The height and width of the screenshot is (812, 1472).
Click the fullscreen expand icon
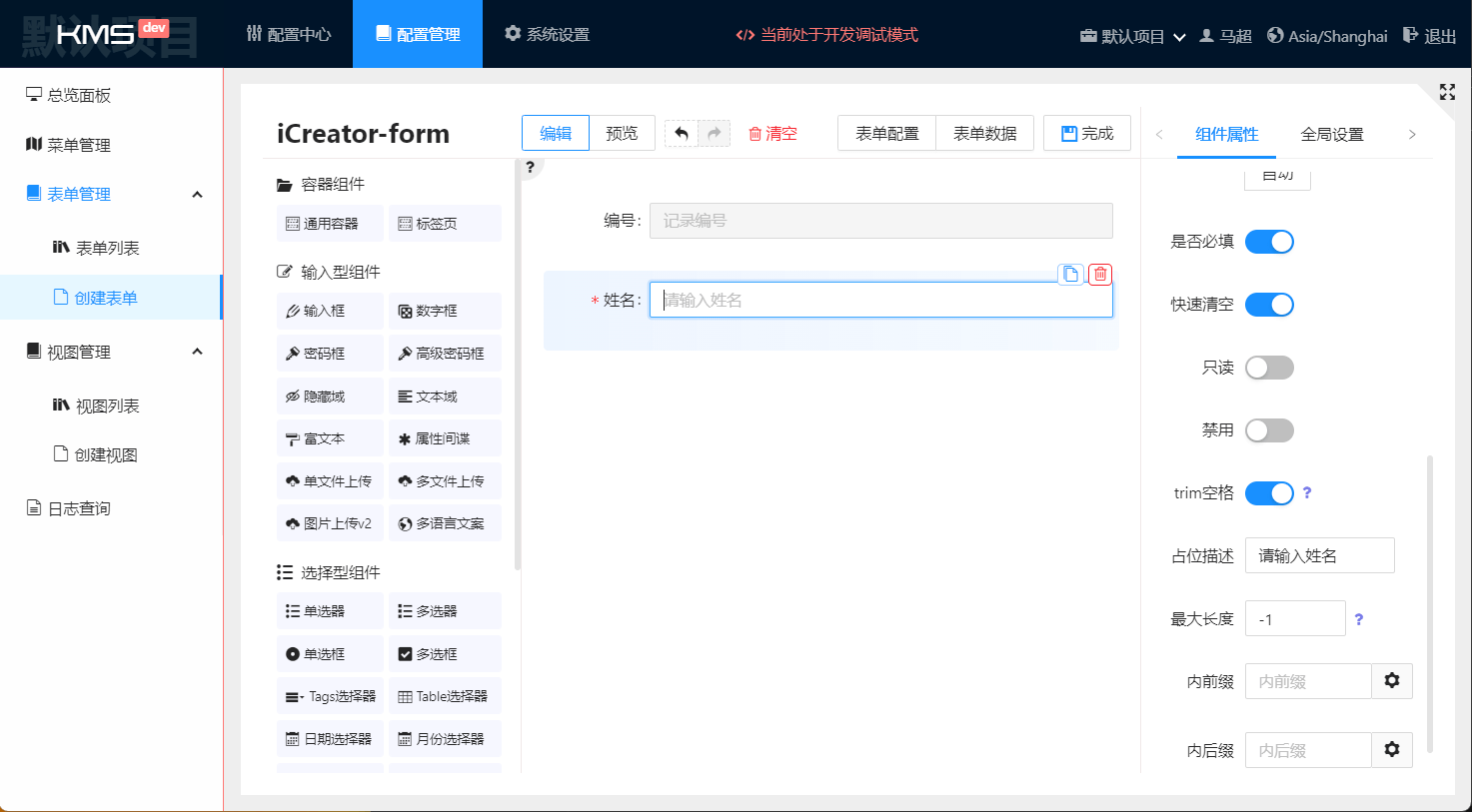(x=1446, y=92)
